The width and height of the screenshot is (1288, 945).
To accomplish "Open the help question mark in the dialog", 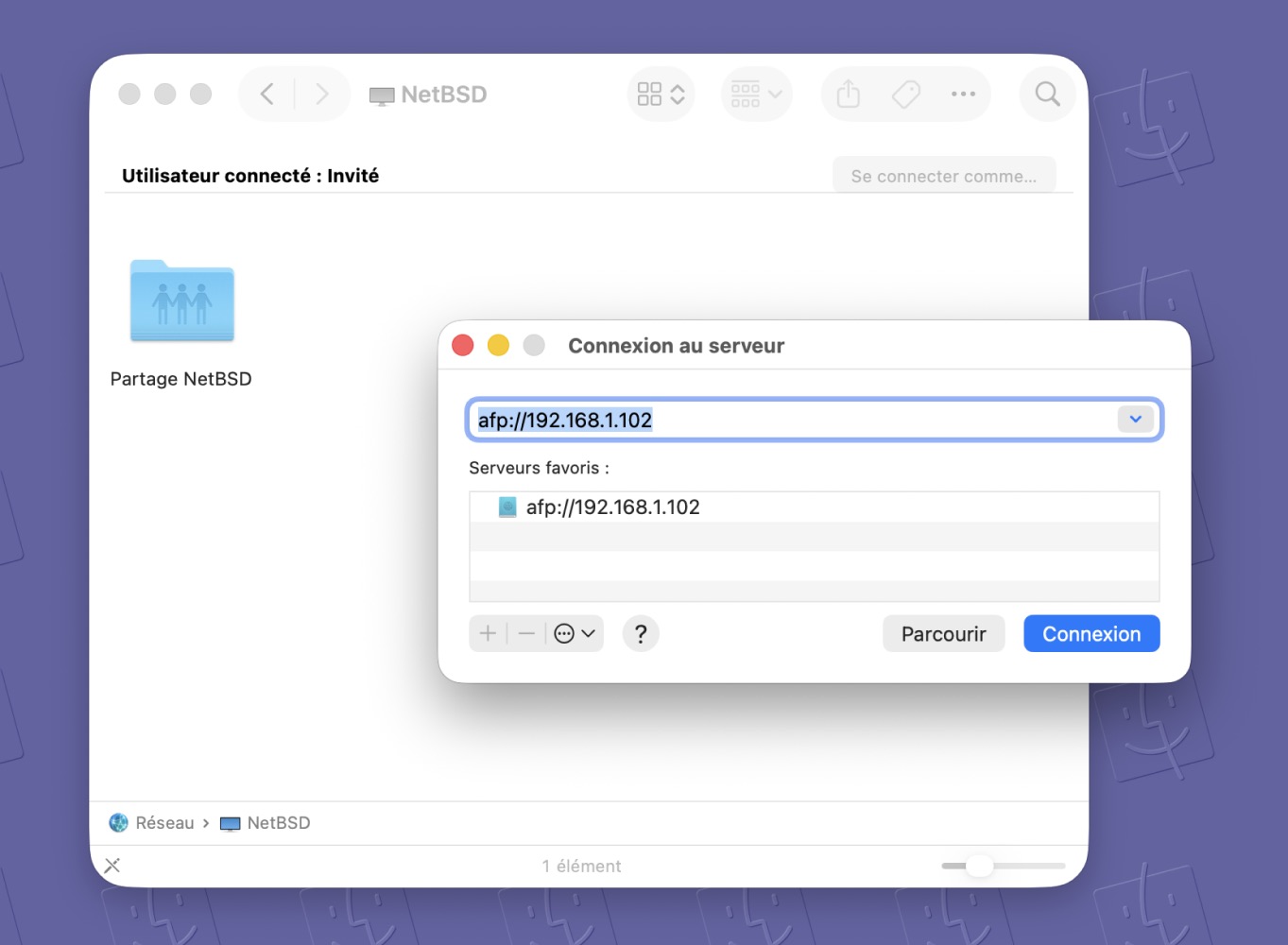I will click(641, 633).
